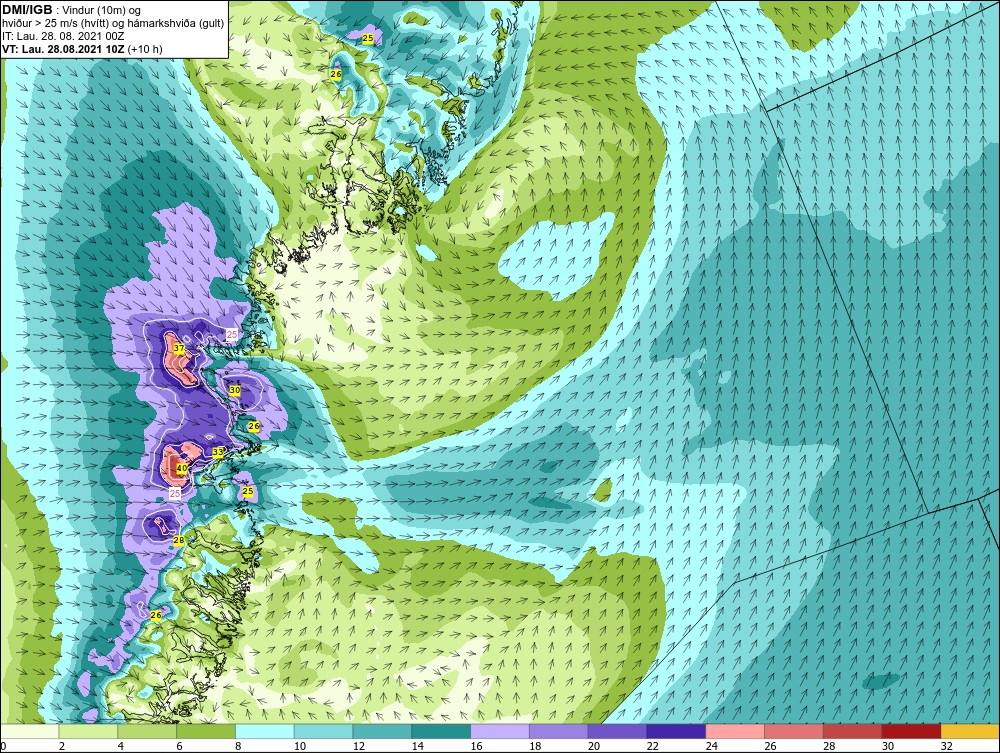
Task: Pick the 26–28 m/s salmon legend swatch
Action: (794, 731)
